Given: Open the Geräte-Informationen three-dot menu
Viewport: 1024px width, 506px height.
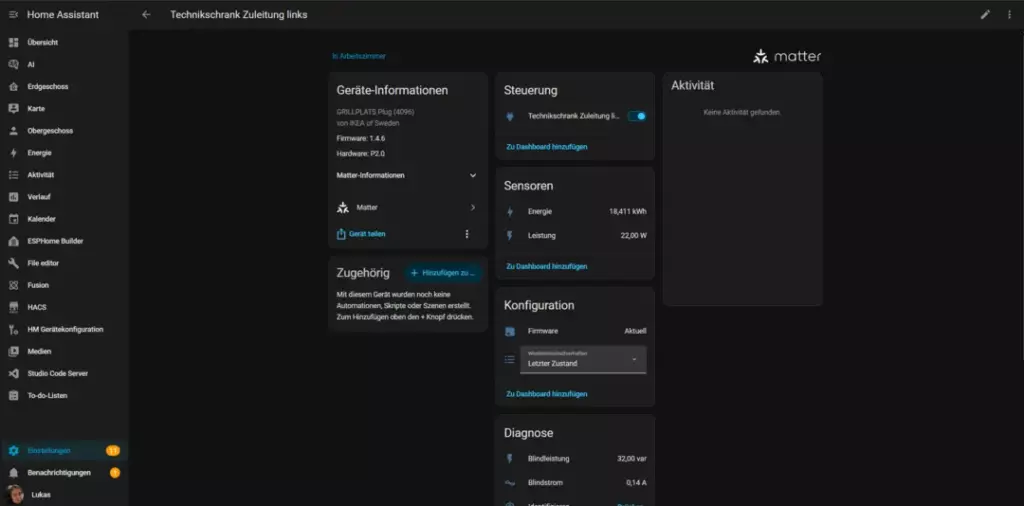Looking at the screenshot, I should point(466,234).
